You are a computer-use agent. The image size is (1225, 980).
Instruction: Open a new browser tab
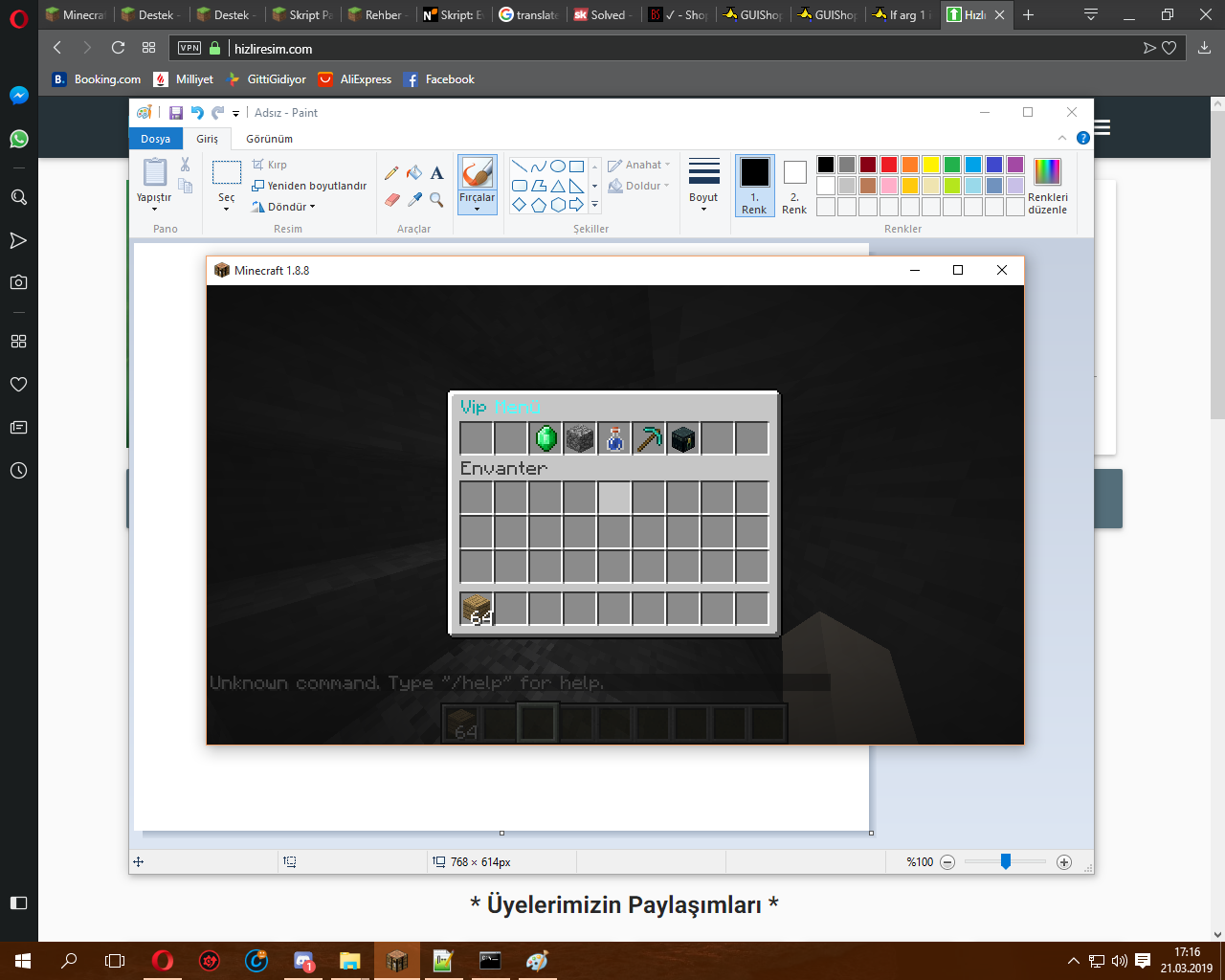1028,14
